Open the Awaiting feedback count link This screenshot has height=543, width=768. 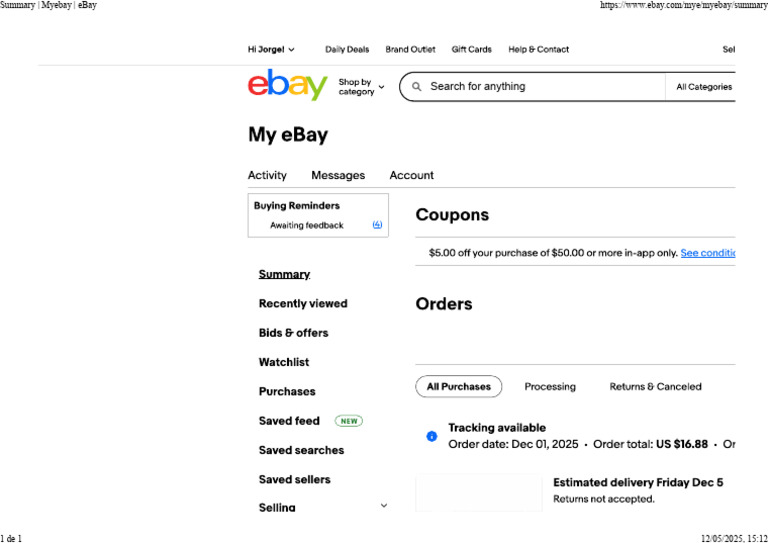377,225
